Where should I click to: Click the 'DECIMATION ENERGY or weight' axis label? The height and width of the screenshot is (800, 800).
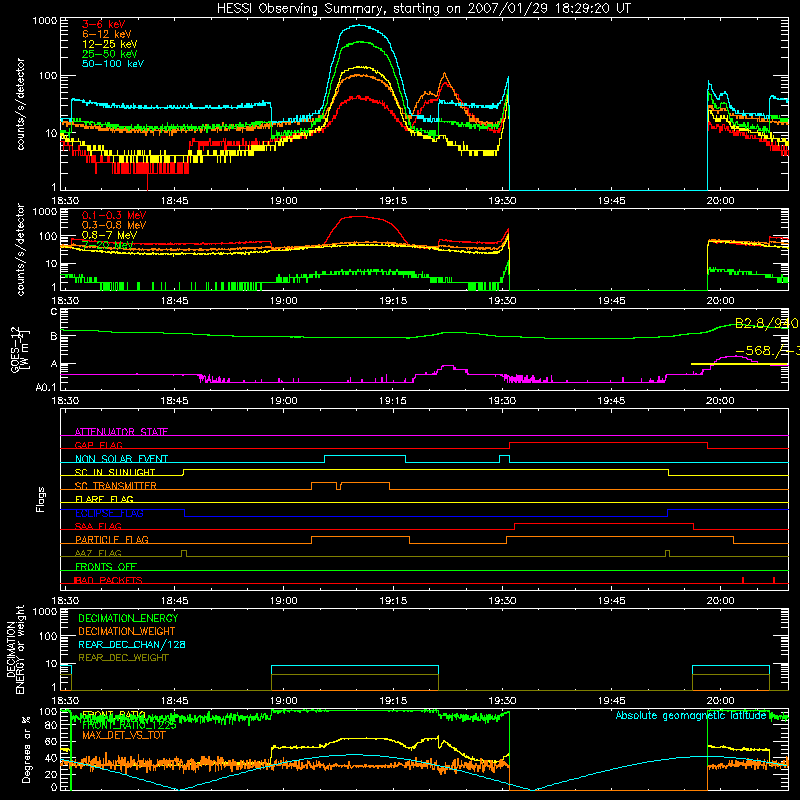15,650
